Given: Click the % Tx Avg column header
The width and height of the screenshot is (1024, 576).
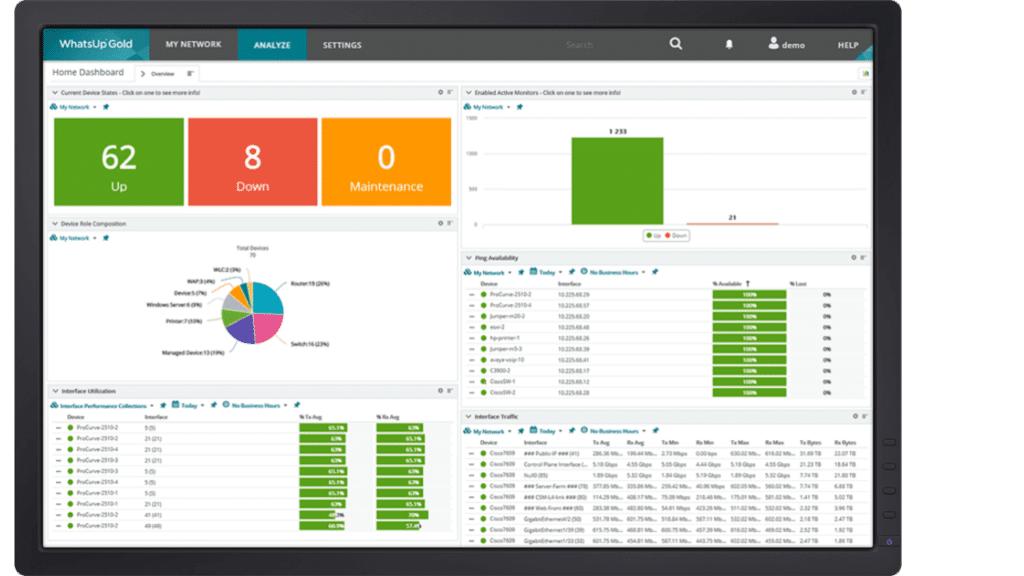Looking at the screenshot, I should 311,417.
